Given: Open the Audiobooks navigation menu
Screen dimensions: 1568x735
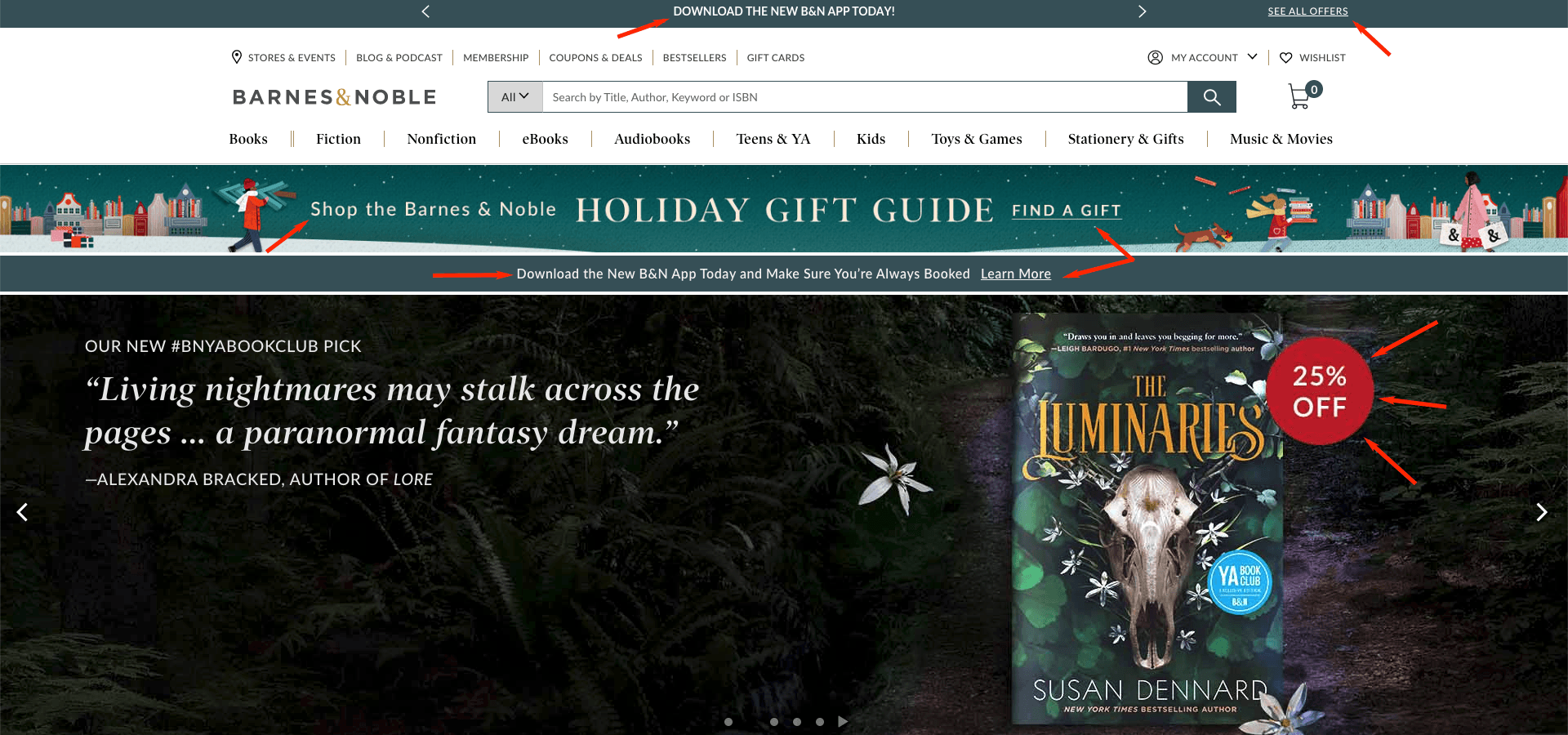Looking at the screenshot, I should tap(652, 139).
